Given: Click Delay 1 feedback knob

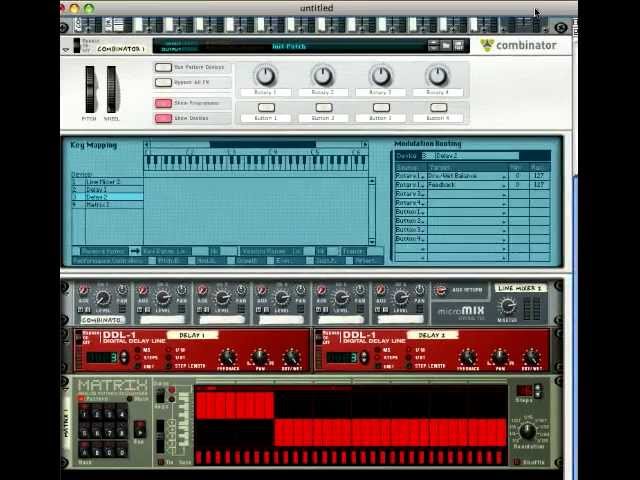Looking at the screenshot, I should (x=227, y=357).
